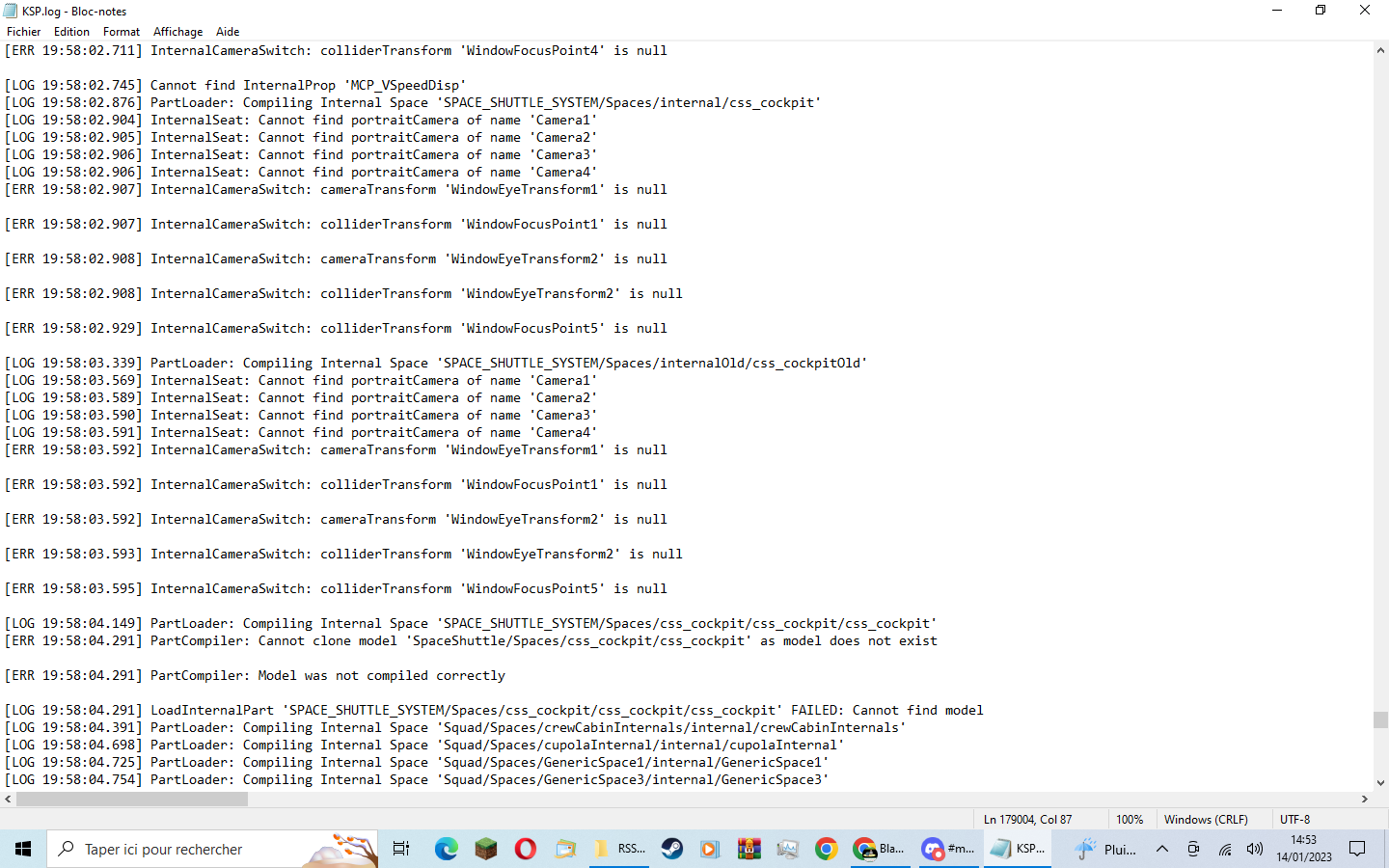The image size is (1389, 868).
Task: Expand hidden icons in the system tray
Action: [1162, 850]
